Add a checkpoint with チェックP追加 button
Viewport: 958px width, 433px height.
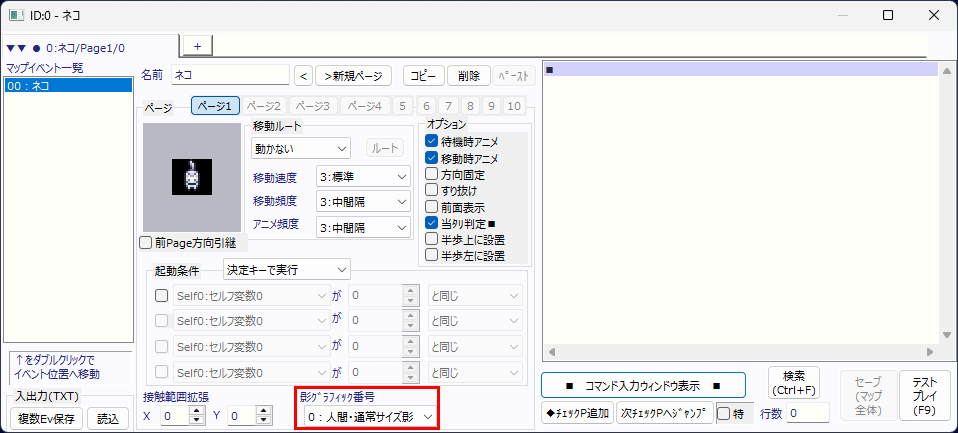577,413
